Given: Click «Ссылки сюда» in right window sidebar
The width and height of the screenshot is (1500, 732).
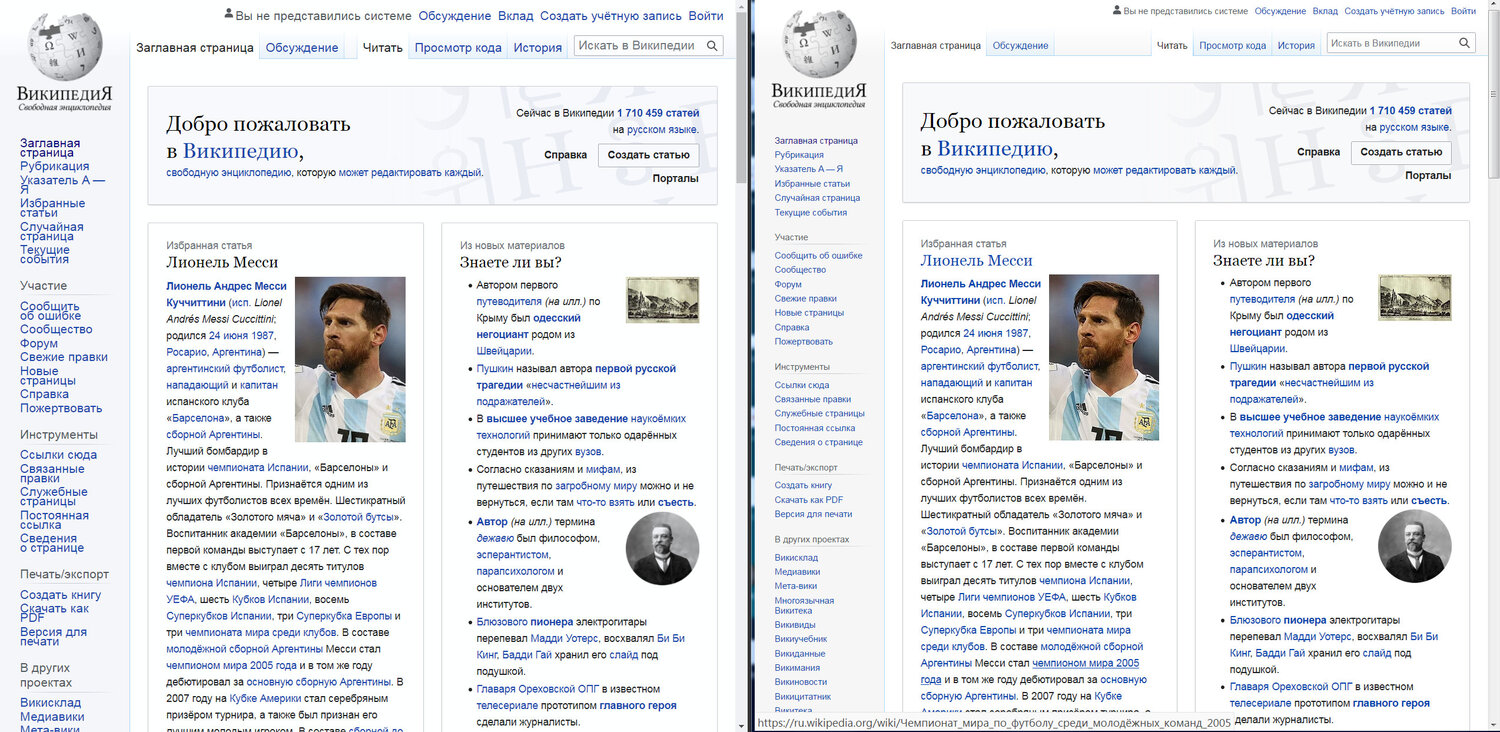Looking at the screenshot, I should (802, 385).
